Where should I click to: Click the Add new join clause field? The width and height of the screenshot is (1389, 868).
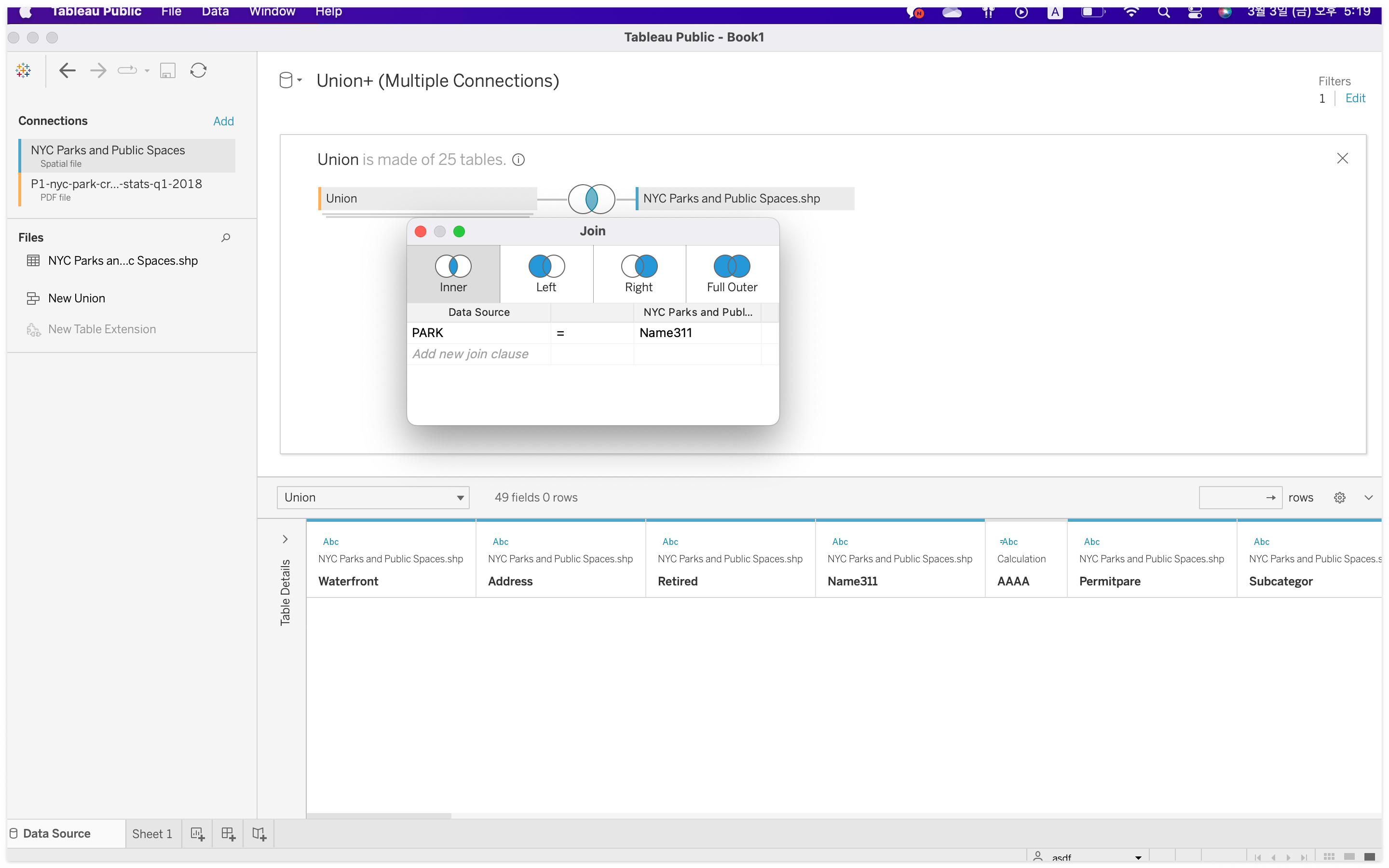(471, 354)
